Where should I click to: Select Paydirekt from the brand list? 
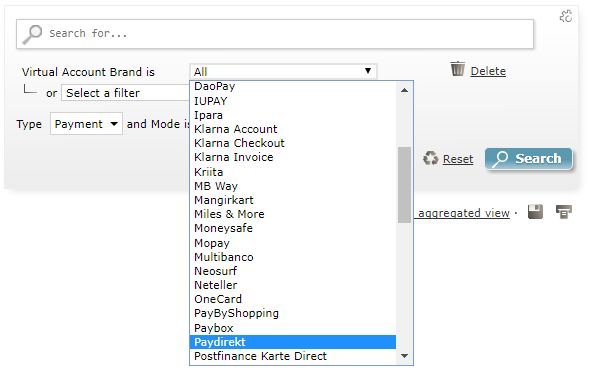click(293, 342)
